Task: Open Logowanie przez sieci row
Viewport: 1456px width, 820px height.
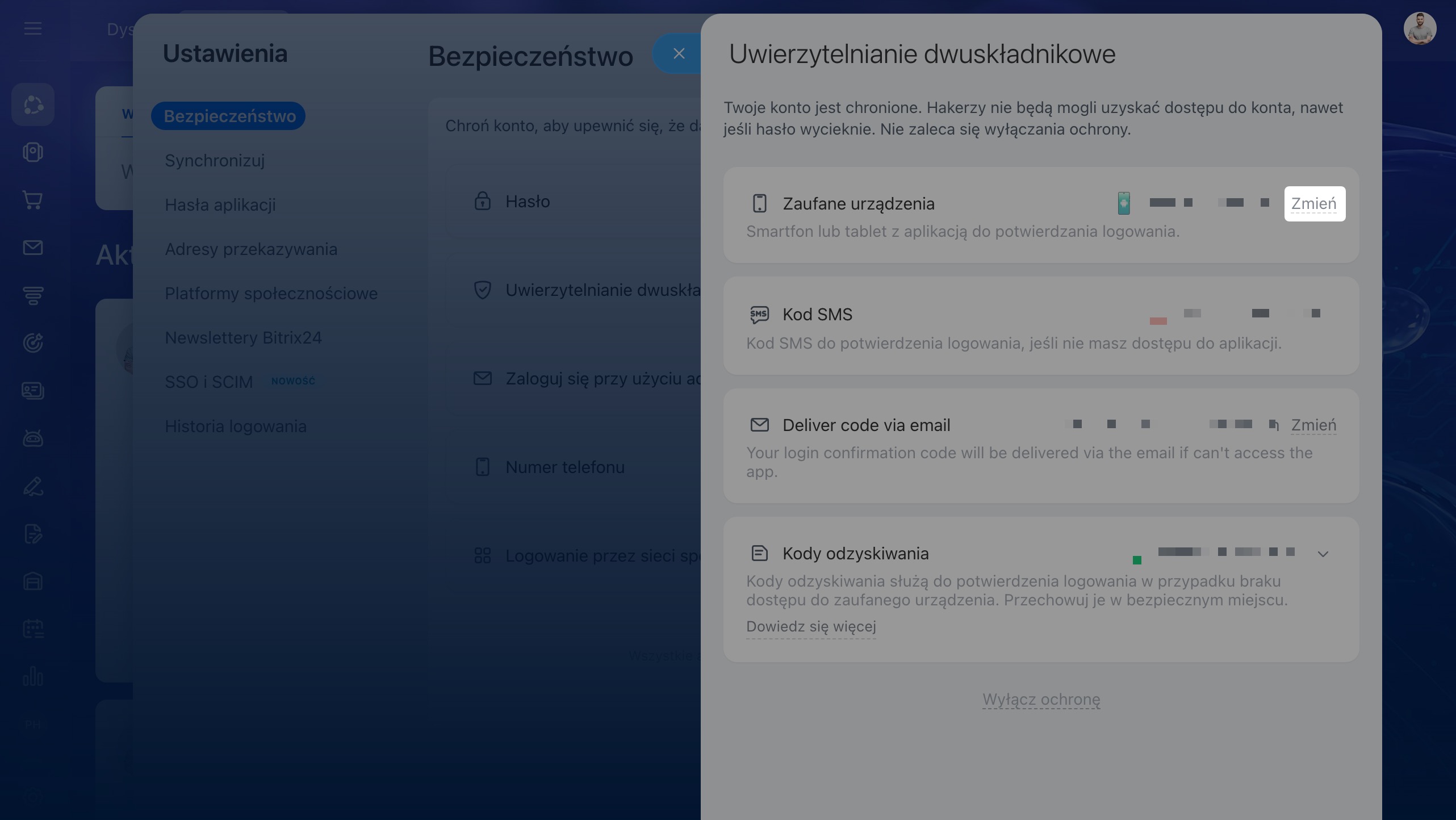Action: (x=574, y=555)
